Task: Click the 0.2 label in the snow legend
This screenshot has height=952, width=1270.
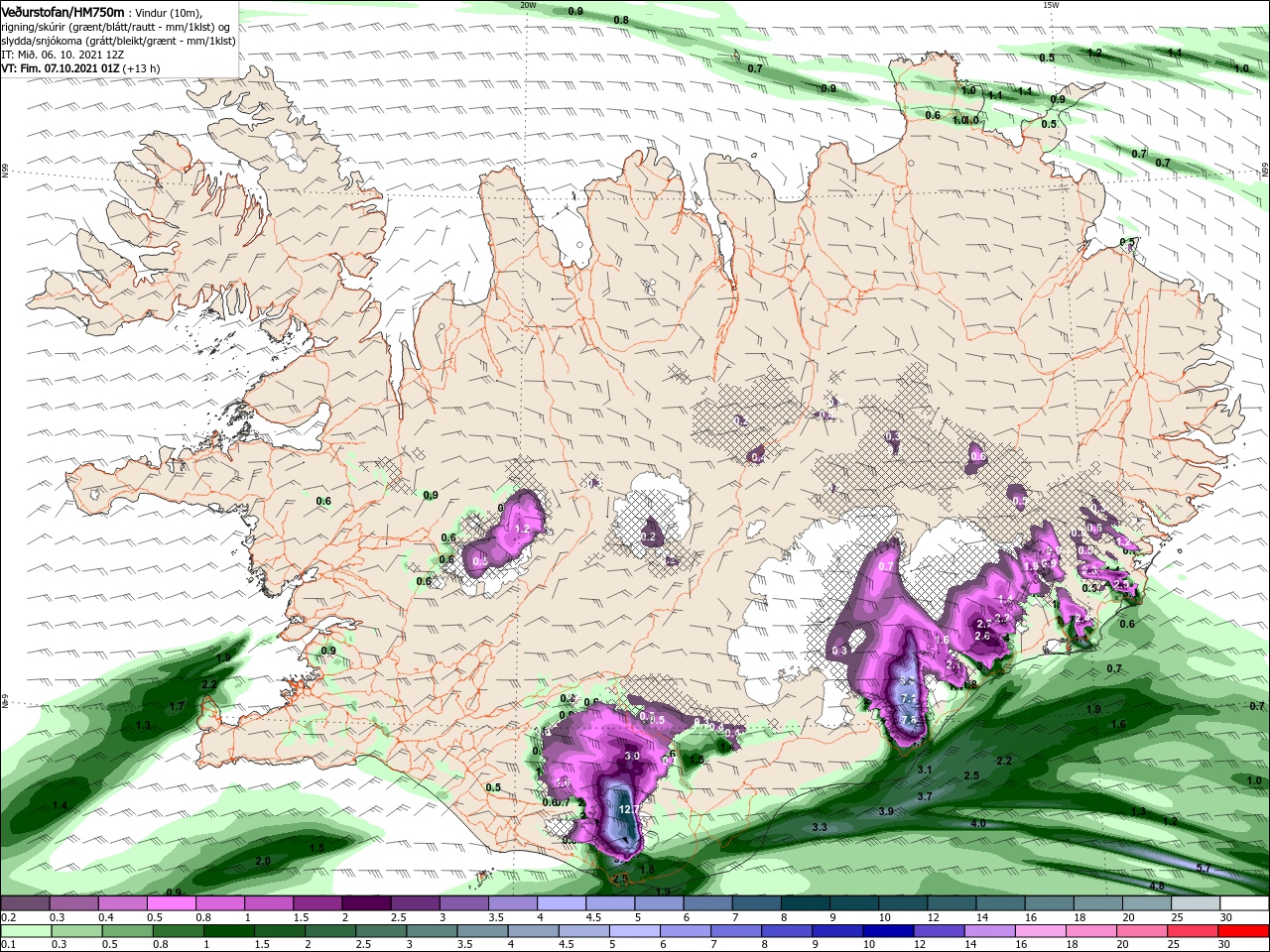Action: (x=8, y=917)
